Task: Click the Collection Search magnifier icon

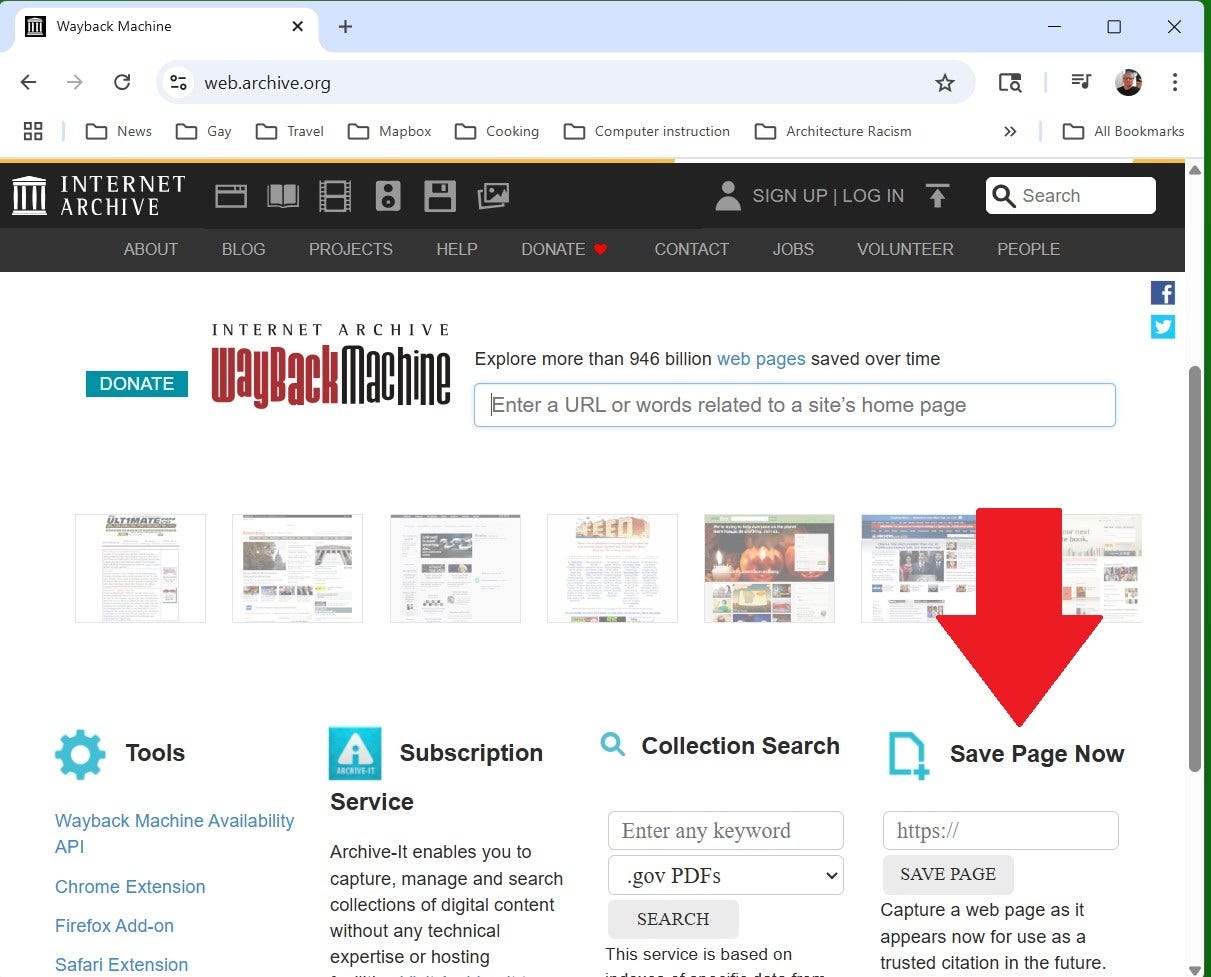Action: point(613,744)
